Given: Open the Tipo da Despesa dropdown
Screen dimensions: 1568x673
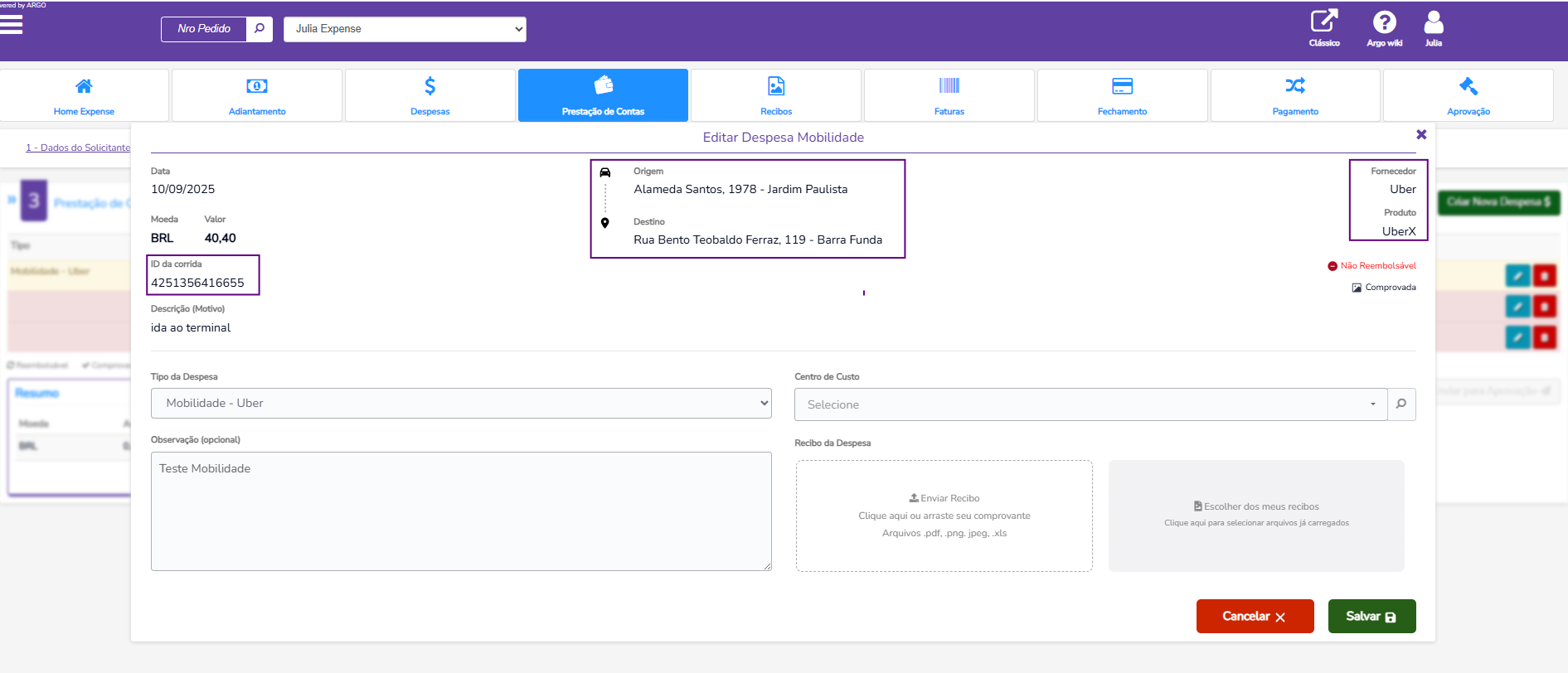Looking at the screenshot, I should pyautogui.click(x=461, y=404).
